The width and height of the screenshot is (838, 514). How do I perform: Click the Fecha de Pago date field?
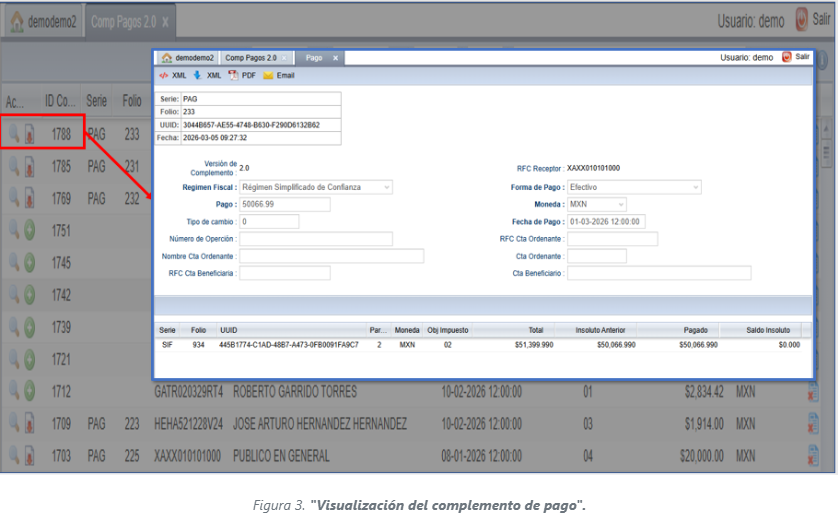coord(606,221)
